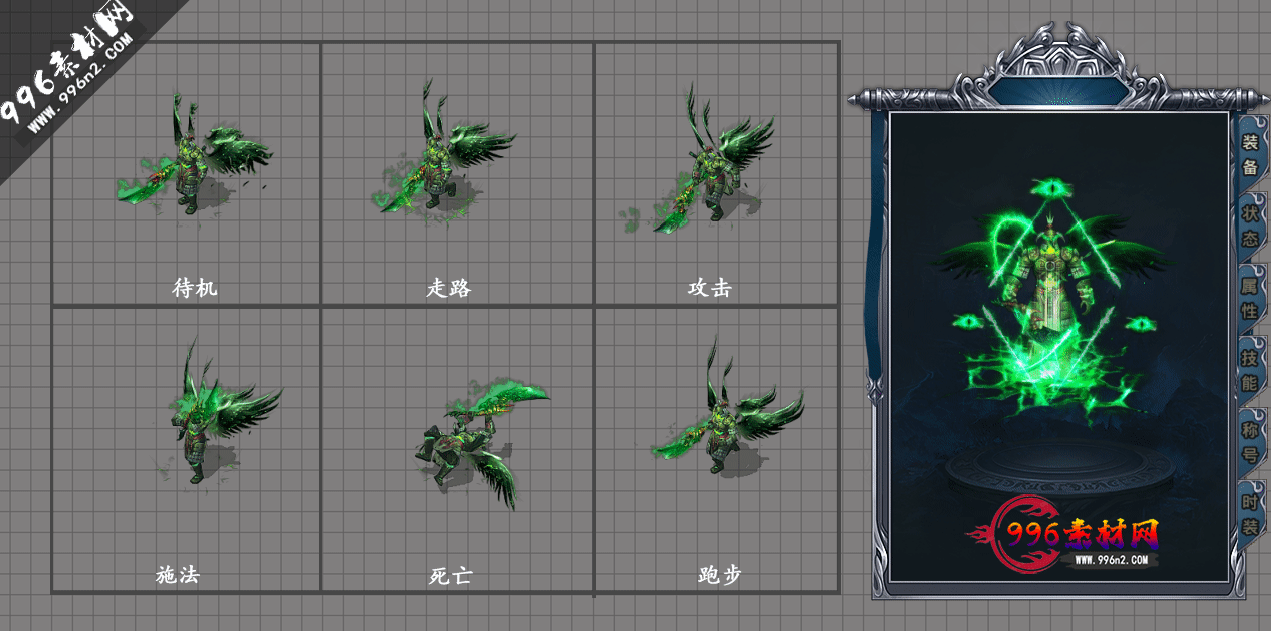Viewport: 1271px width, 631px height.
Task: Click the 施法 label text
Action: pos(178,575)
